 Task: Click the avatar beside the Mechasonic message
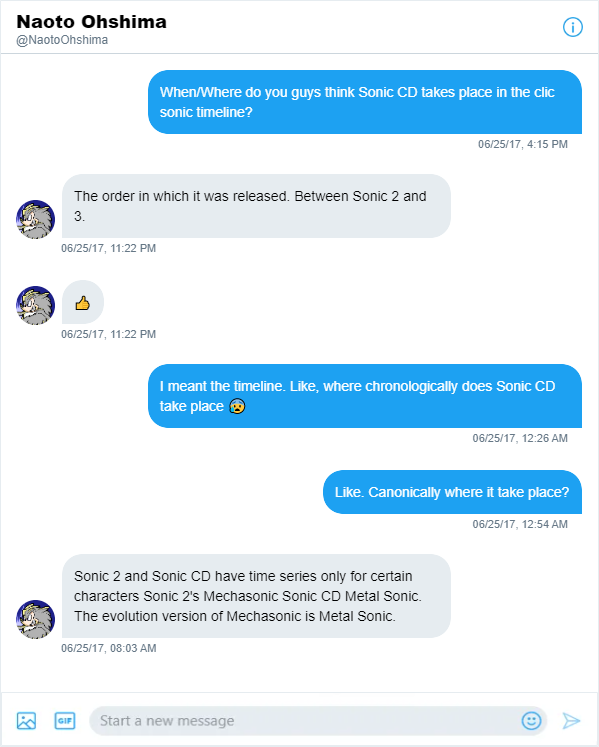click(35, 619)
